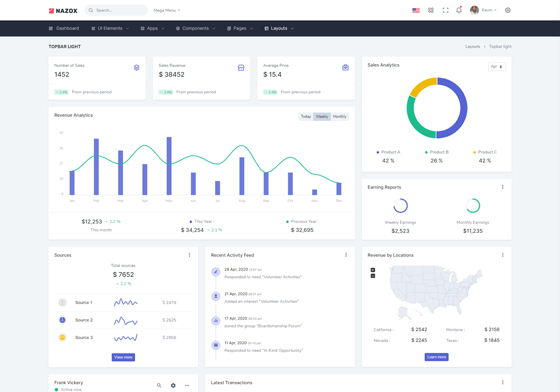
Task: Click the 28 Apr activity icon
Action: tap(215, 272)
